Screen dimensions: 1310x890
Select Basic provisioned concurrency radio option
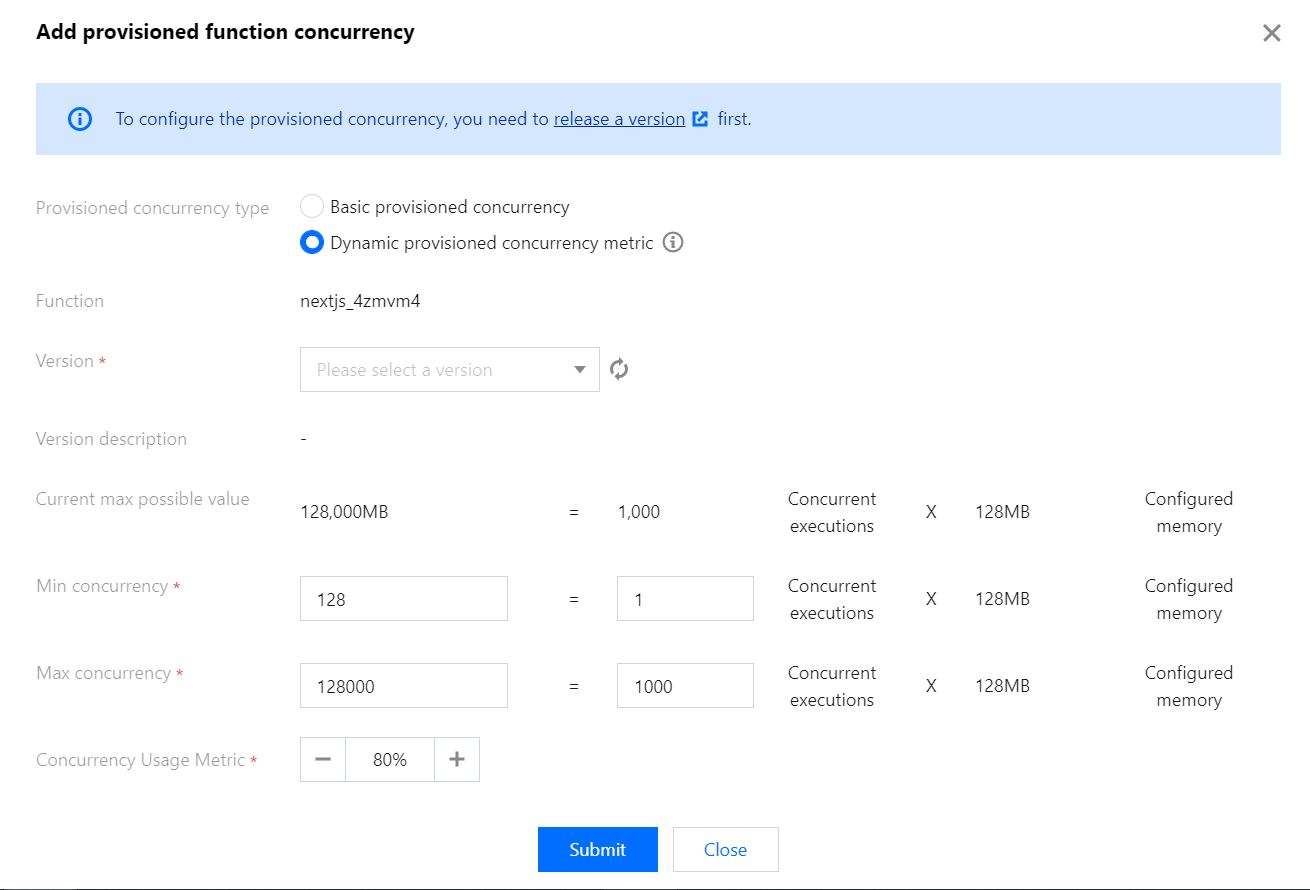312,207
